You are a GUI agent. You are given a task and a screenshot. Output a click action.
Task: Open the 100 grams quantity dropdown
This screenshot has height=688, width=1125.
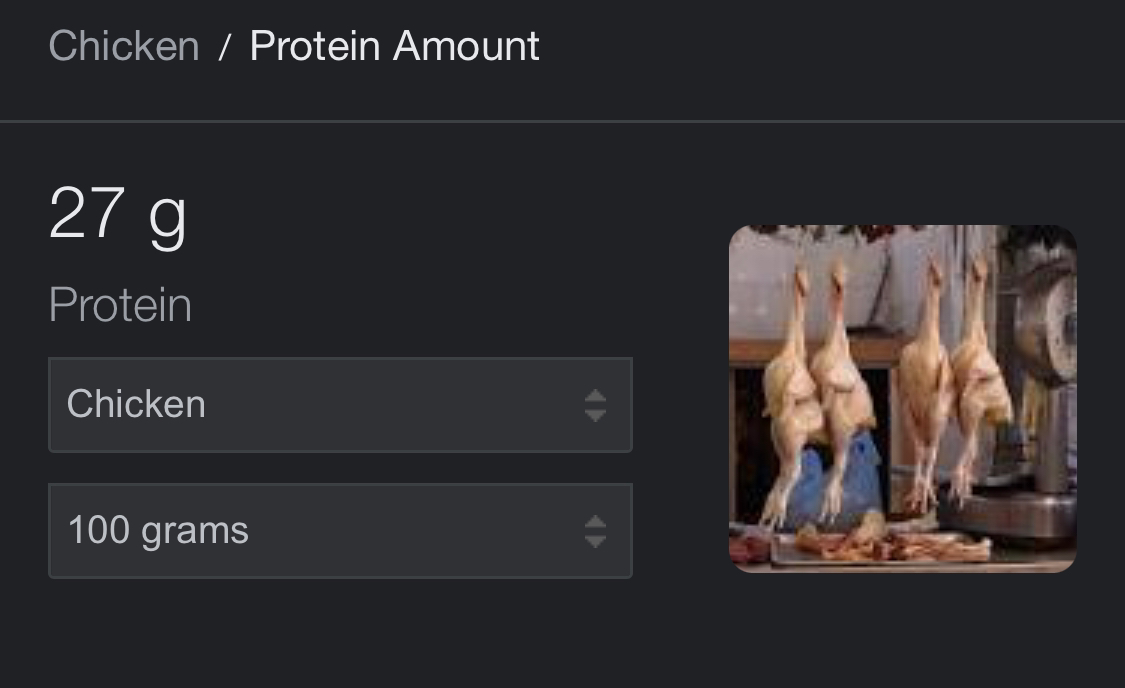pos(340,531)
